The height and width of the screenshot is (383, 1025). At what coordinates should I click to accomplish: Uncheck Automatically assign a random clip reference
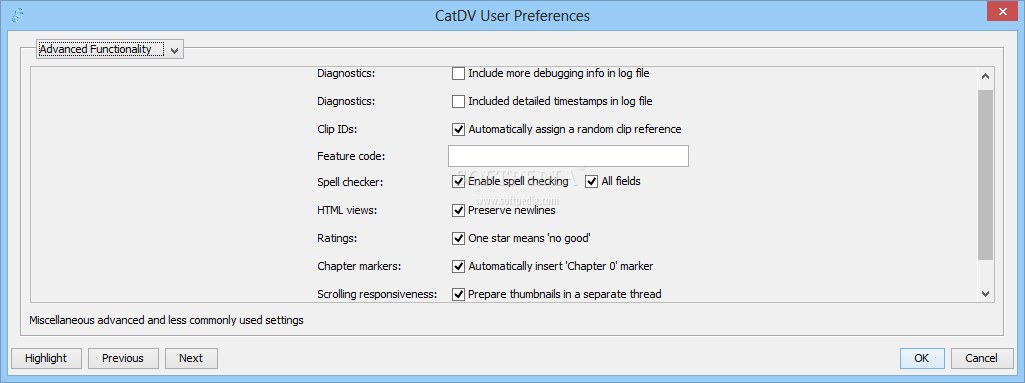coord(458,129)
